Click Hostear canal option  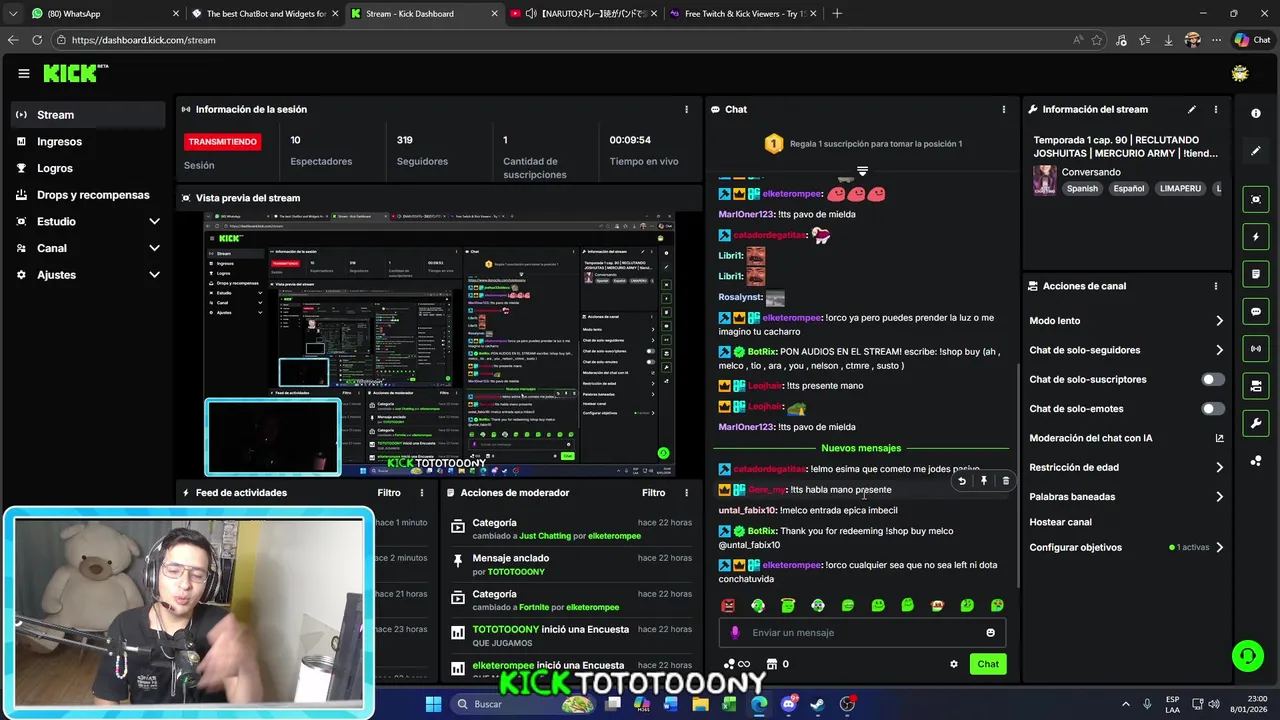[x=1060, y=522]
